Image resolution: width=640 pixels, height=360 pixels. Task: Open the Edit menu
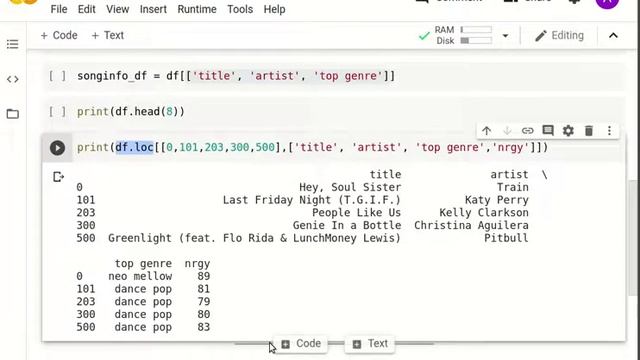coord(87,9)
